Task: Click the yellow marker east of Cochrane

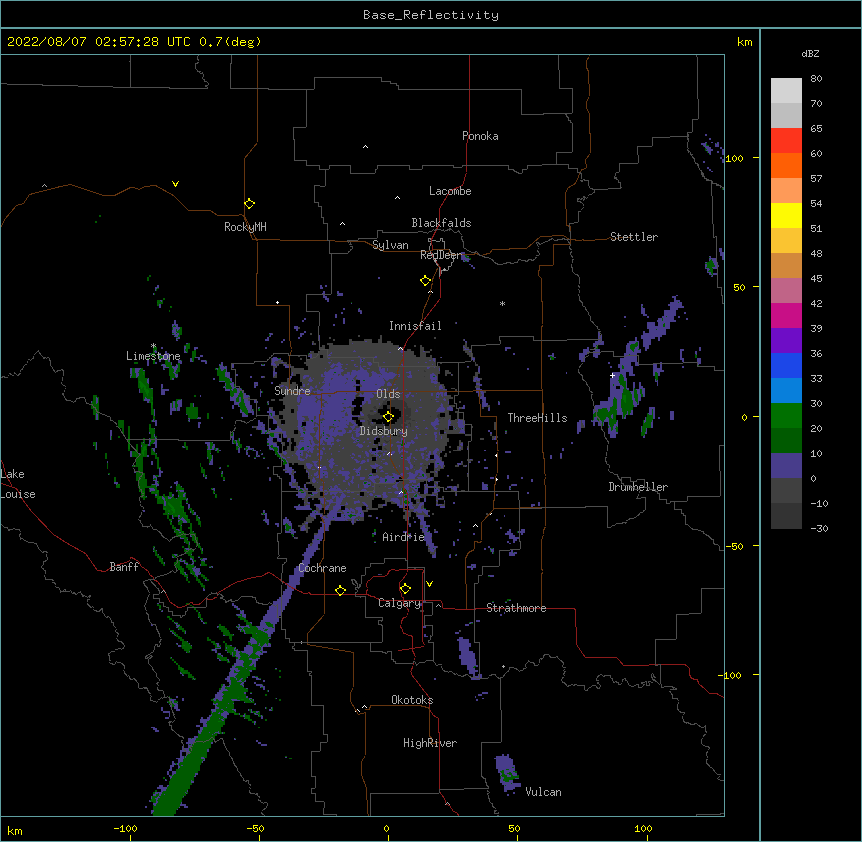Action: pyautogui.click(x=340, y=590)
